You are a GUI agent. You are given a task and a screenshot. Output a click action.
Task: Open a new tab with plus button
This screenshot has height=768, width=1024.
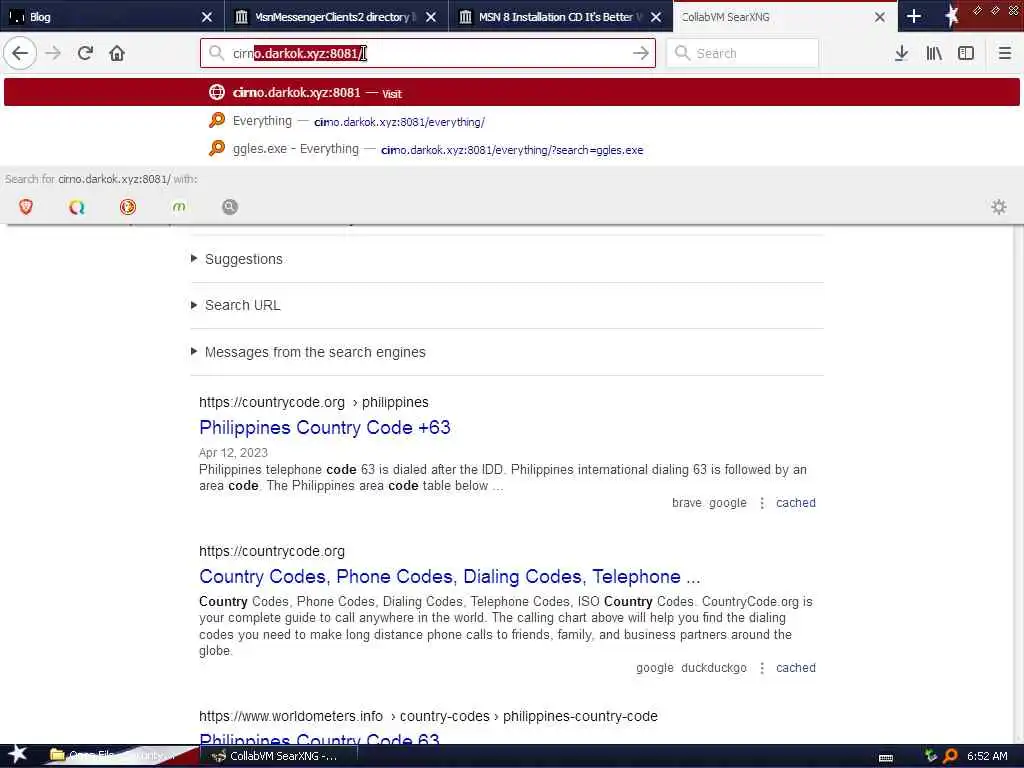(914, 16)
